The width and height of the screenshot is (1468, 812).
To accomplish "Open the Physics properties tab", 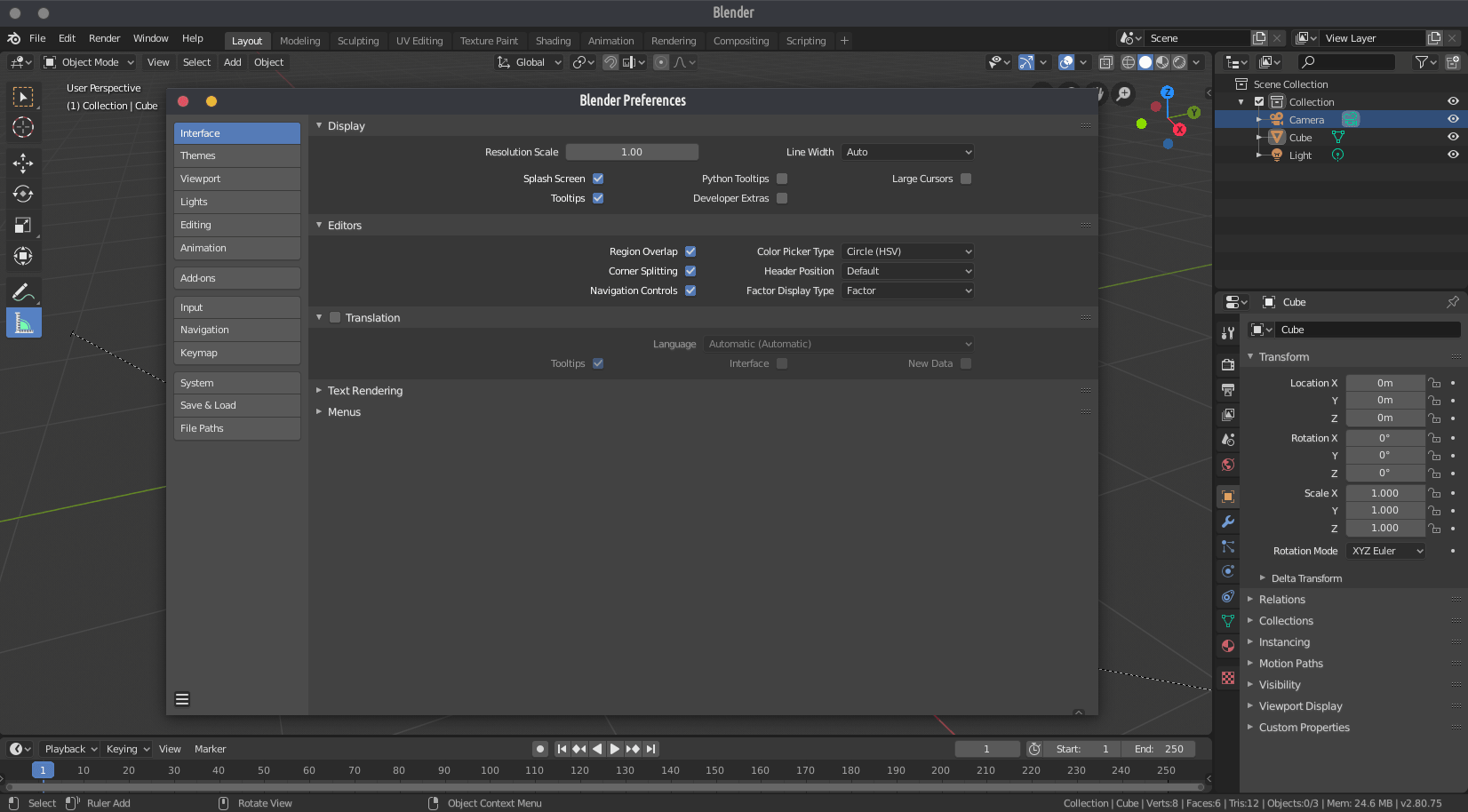I will pyautogui.click(x=1228, y=571).
